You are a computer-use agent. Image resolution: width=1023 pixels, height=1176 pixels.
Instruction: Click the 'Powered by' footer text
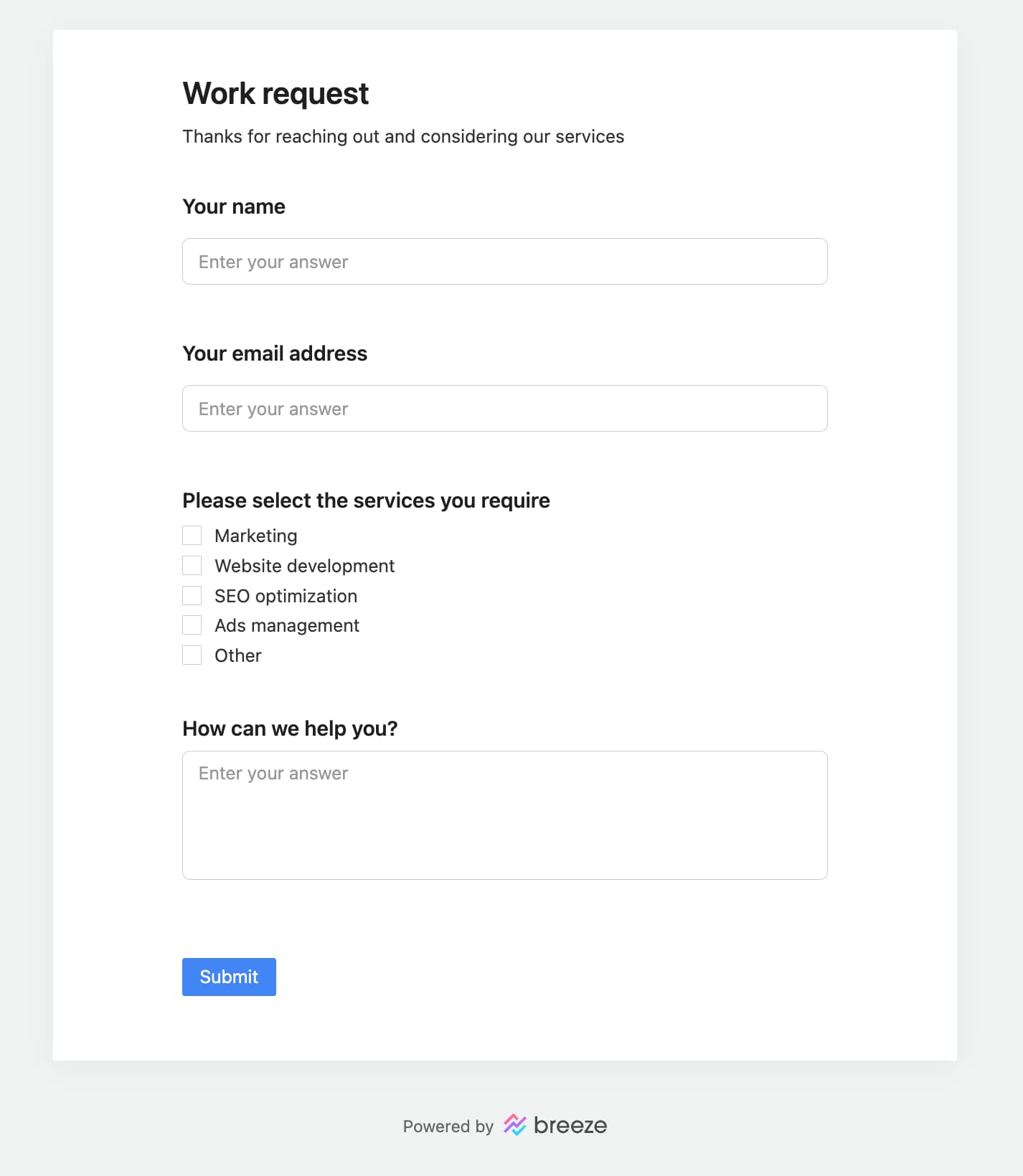(x=448, y=1127)
